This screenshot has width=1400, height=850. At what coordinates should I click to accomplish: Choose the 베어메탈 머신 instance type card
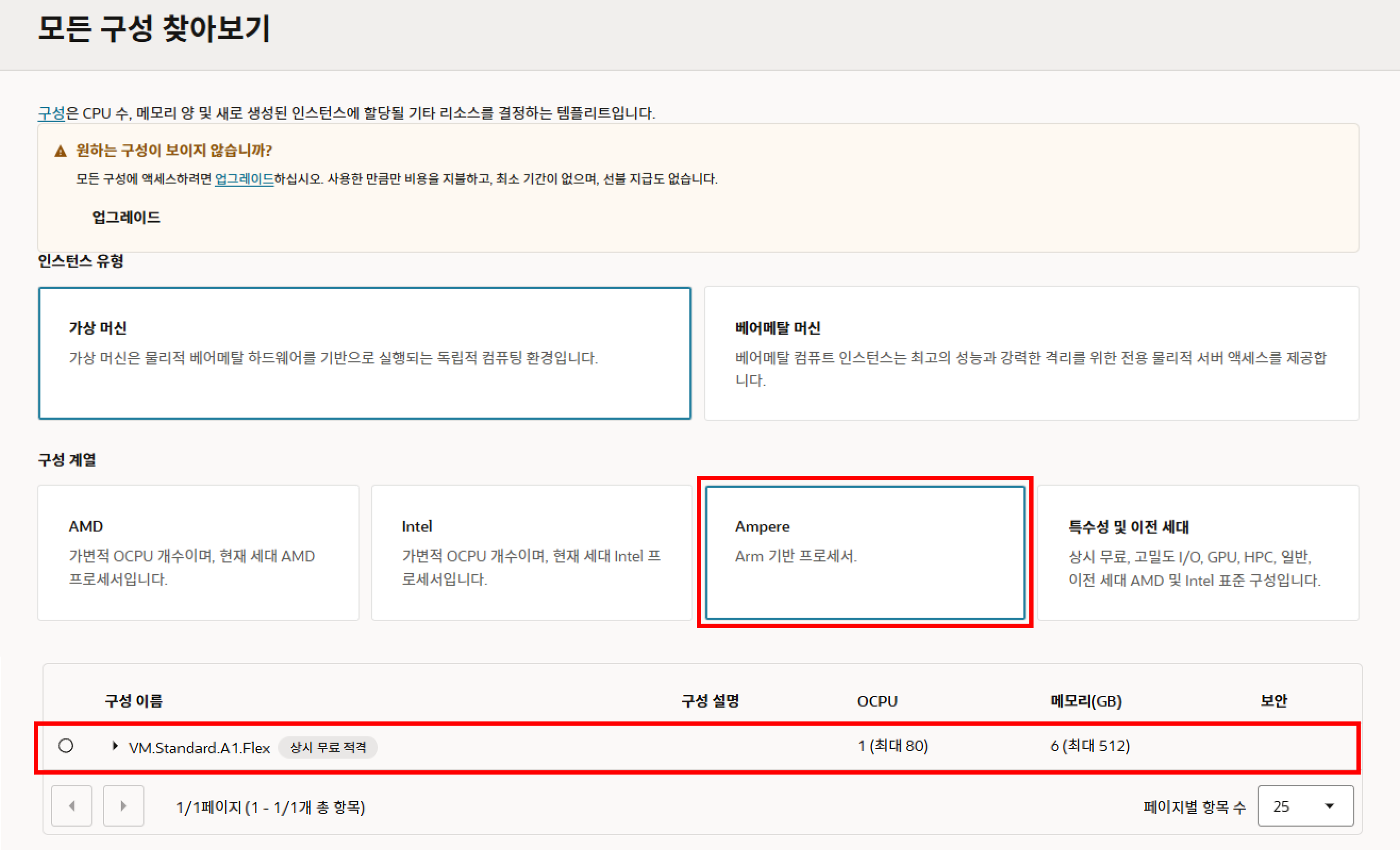[x=1031, y=353]
